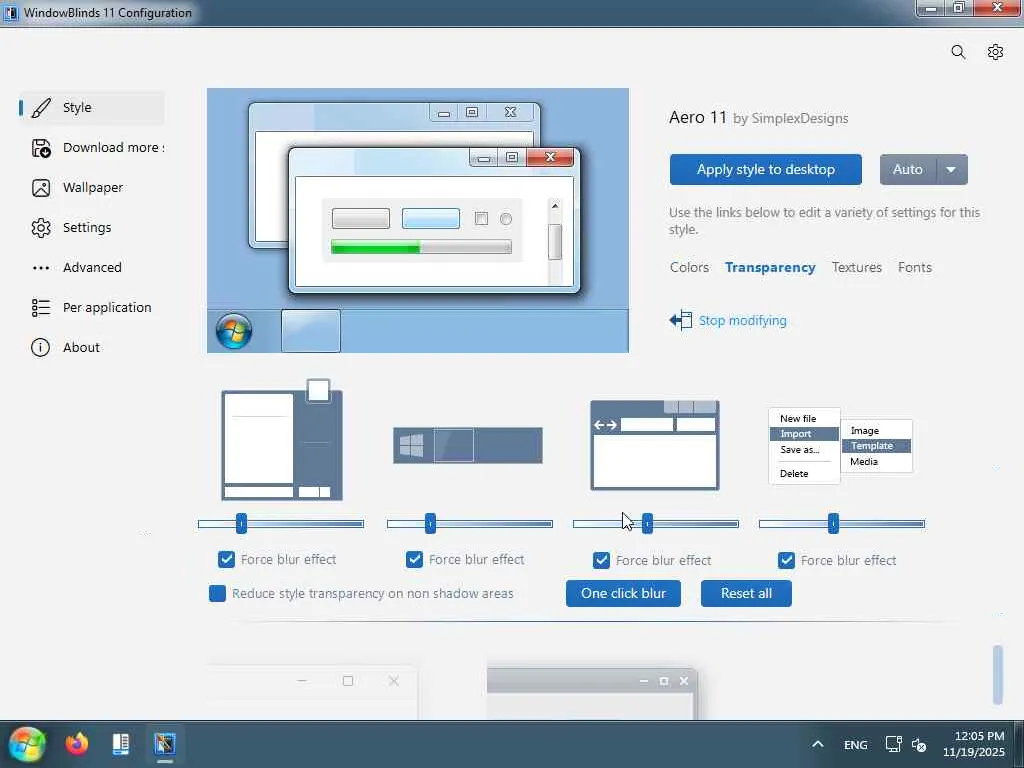Screen dimensions: 1024x768
Task: Click the ENG language indicator
Action: 856,745
